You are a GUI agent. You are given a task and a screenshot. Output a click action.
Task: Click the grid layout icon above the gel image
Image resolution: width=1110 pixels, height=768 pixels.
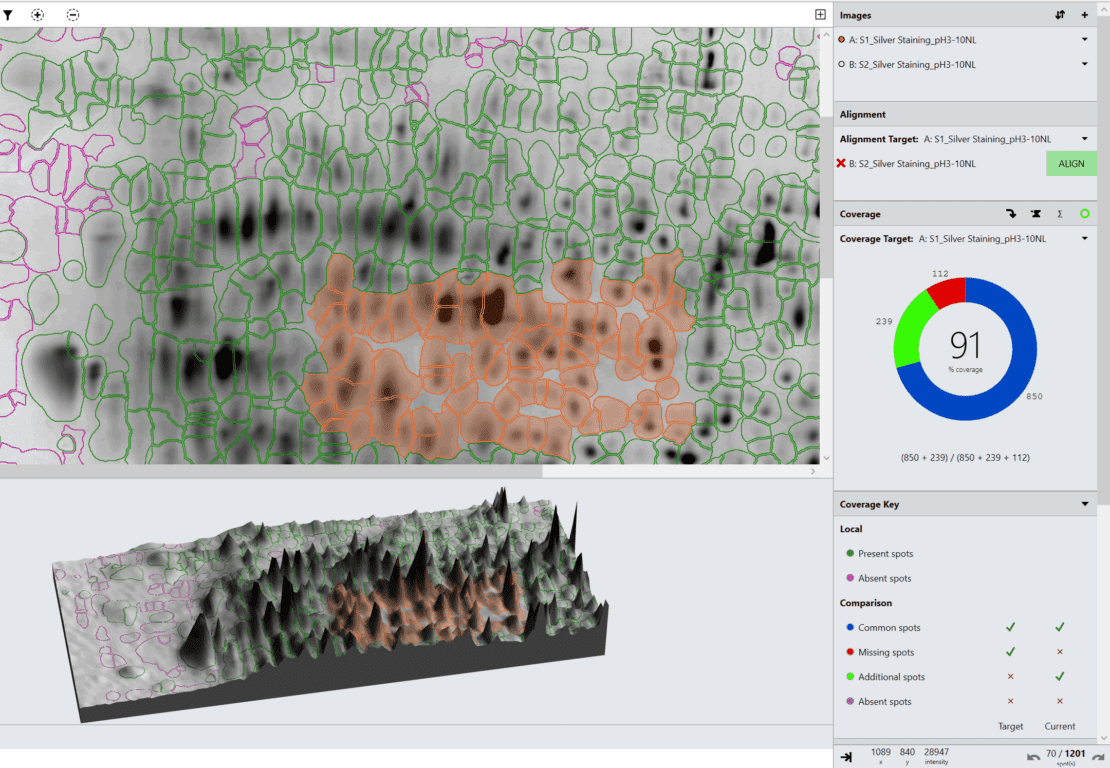820,15
